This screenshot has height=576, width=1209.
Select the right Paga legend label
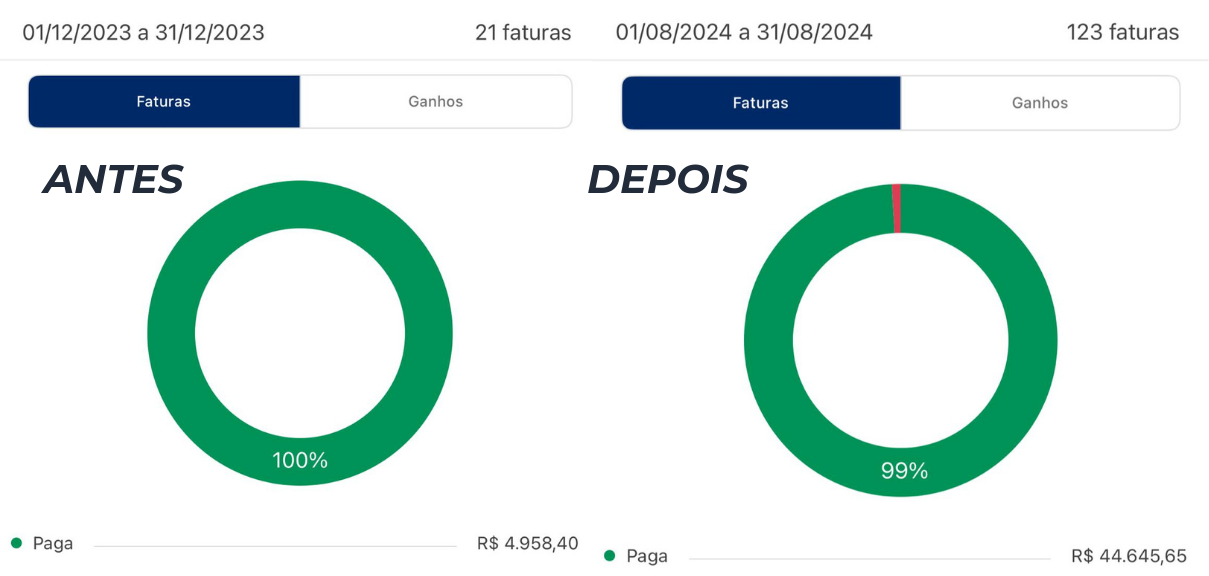click(647, 556)
